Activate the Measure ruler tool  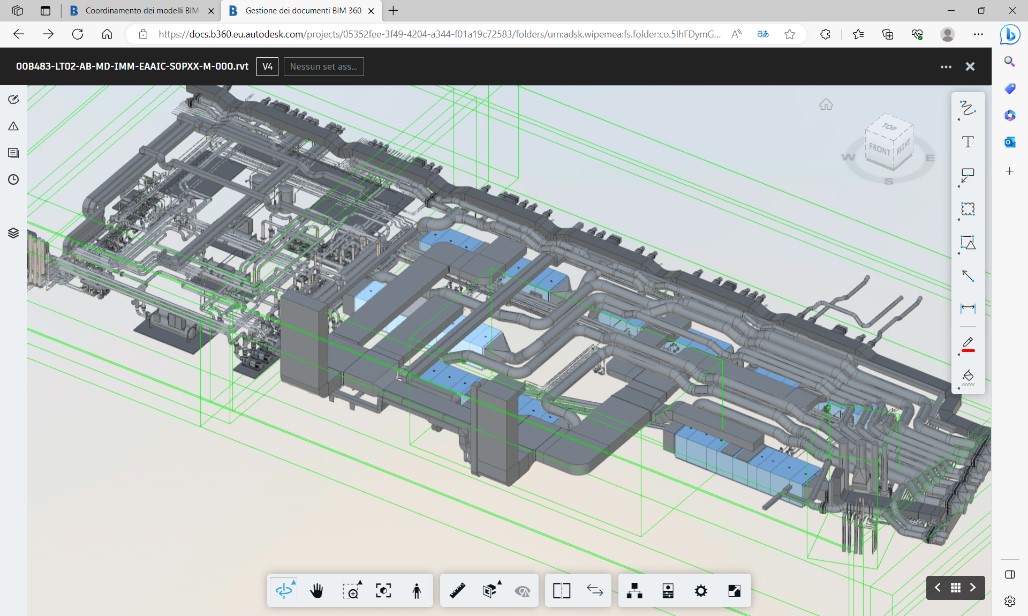tap(459, 591)
